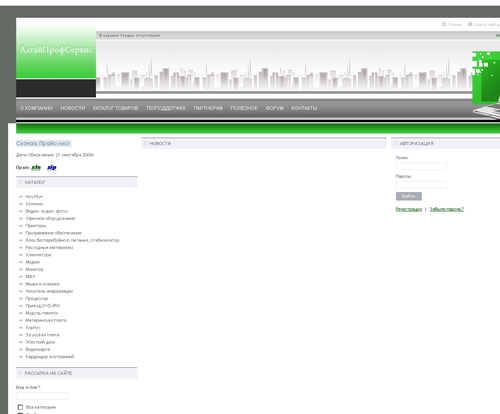This screenshot has height=414, width=500.
Task: Click the Дата обновления text line
Action: (55, 155)
